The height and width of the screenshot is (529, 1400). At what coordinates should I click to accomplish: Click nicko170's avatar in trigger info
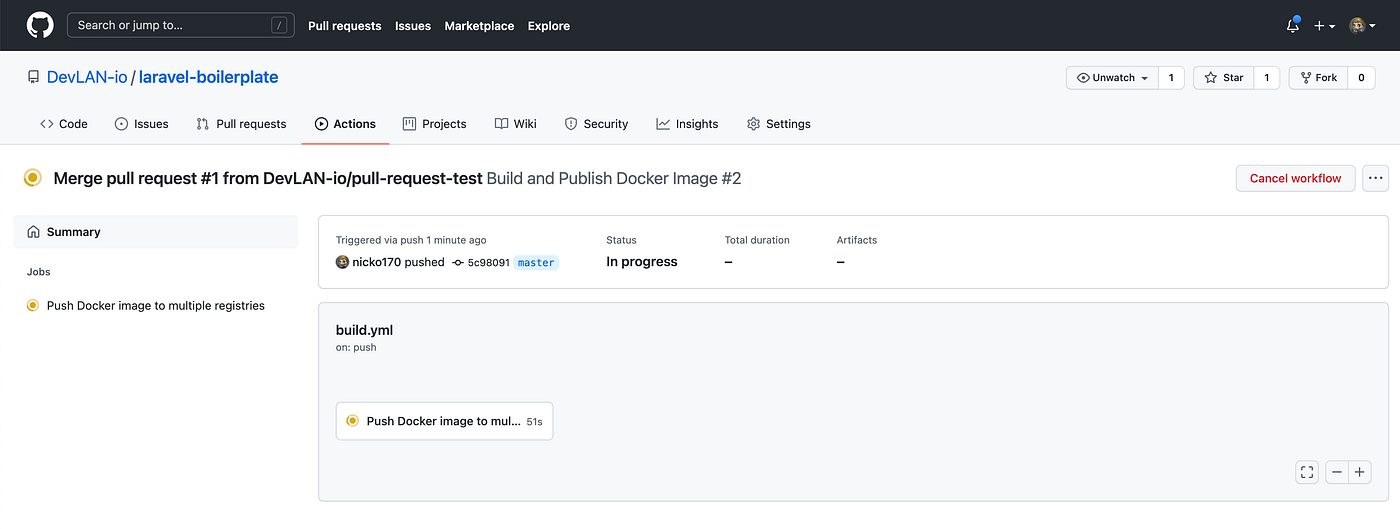click(342, 262)
